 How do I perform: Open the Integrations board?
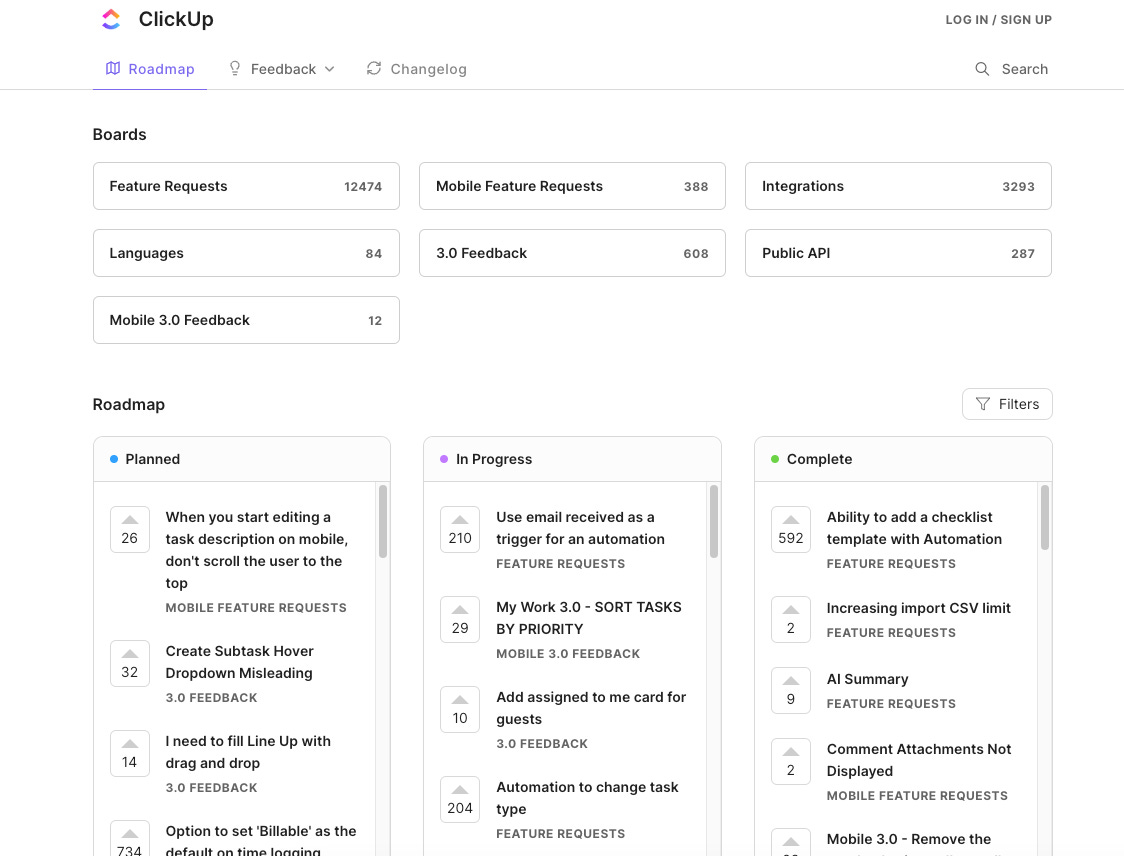point(898,186)
